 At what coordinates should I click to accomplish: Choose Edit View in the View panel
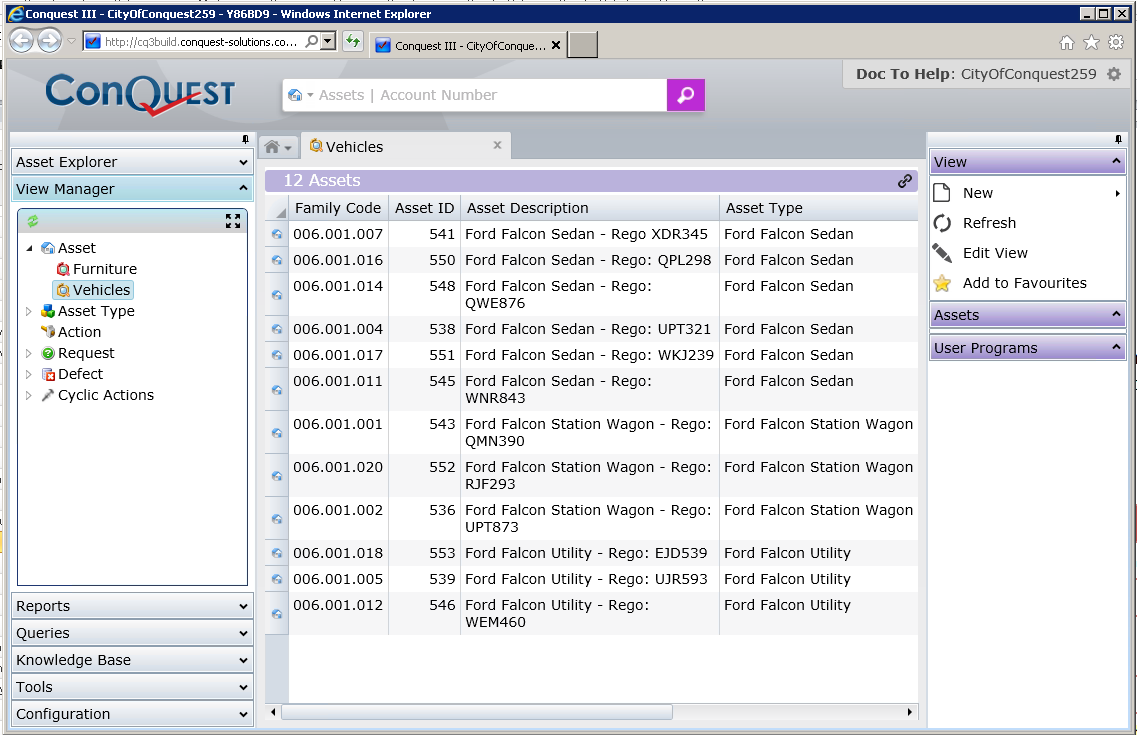pyautogui.click(x=995, y=253)
